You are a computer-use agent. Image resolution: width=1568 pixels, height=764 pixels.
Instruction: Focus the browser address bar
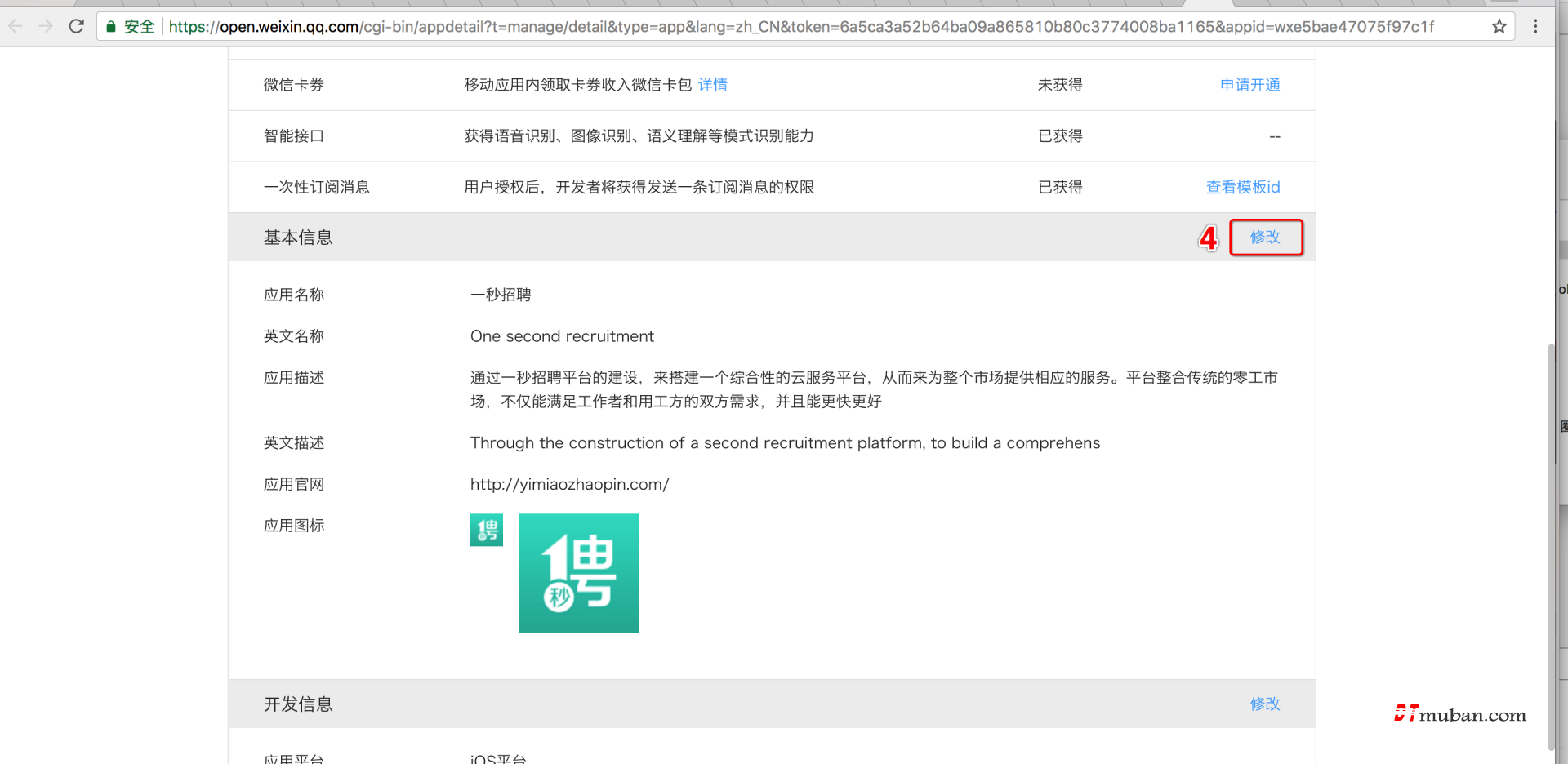(x=800, y=27)
